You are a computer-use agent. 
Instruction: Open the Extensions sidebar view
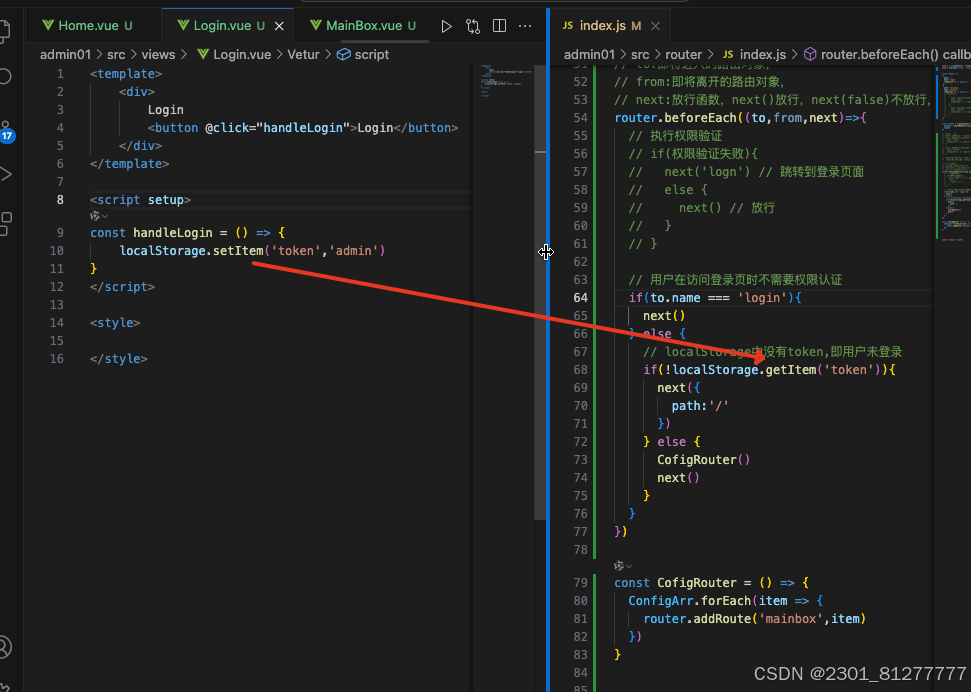pos(6,223)
